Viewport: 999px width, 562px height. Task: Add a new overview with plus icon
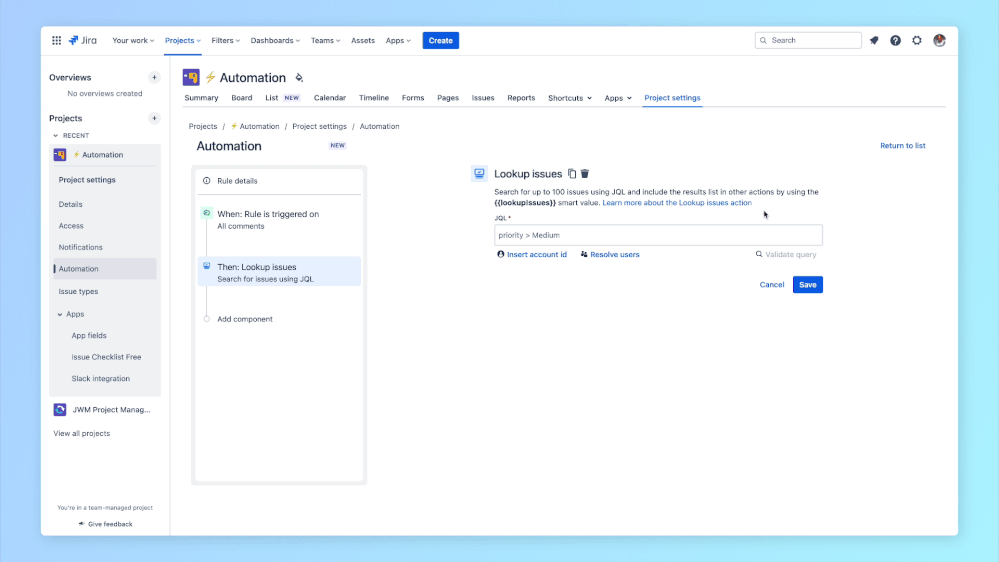click(154, 77)
